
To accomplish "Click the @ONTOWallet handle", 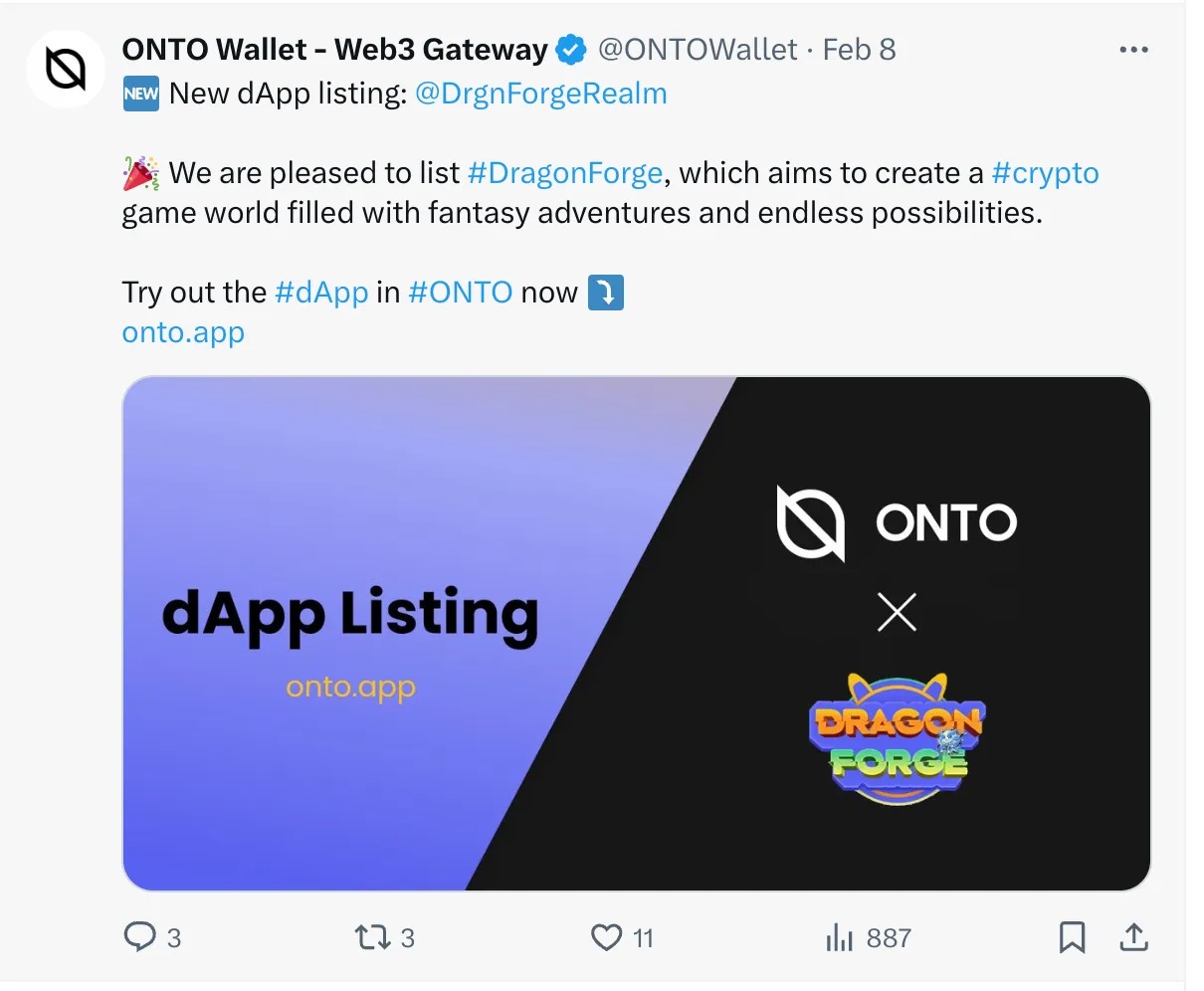I will point(698,50).
